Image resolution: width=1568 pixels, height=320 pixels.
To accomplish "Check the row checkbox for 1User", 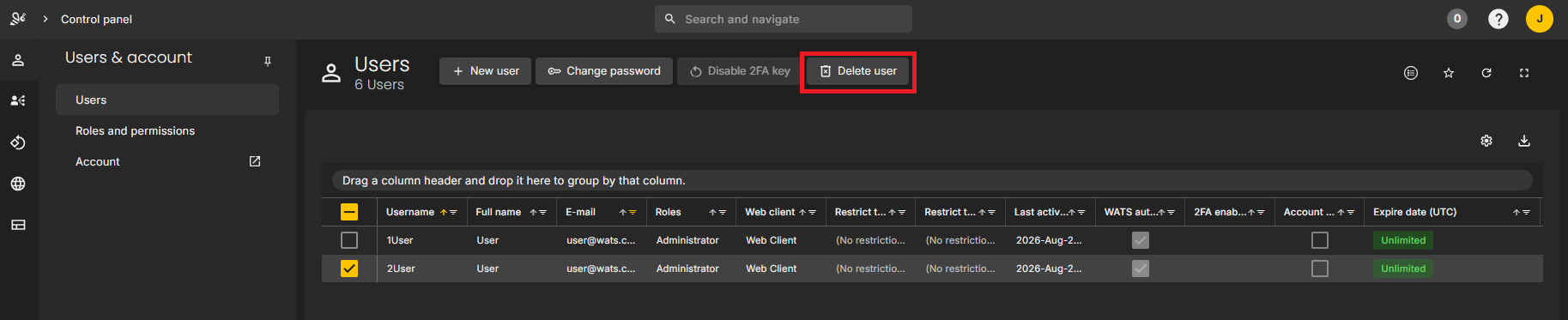I will point(349,240).
